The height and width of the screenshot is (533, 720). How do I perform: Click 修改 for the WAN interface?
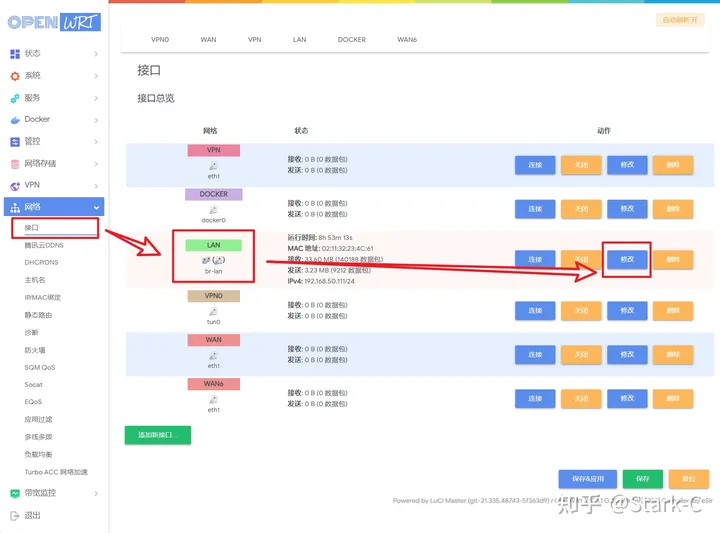tap(627, 354)
